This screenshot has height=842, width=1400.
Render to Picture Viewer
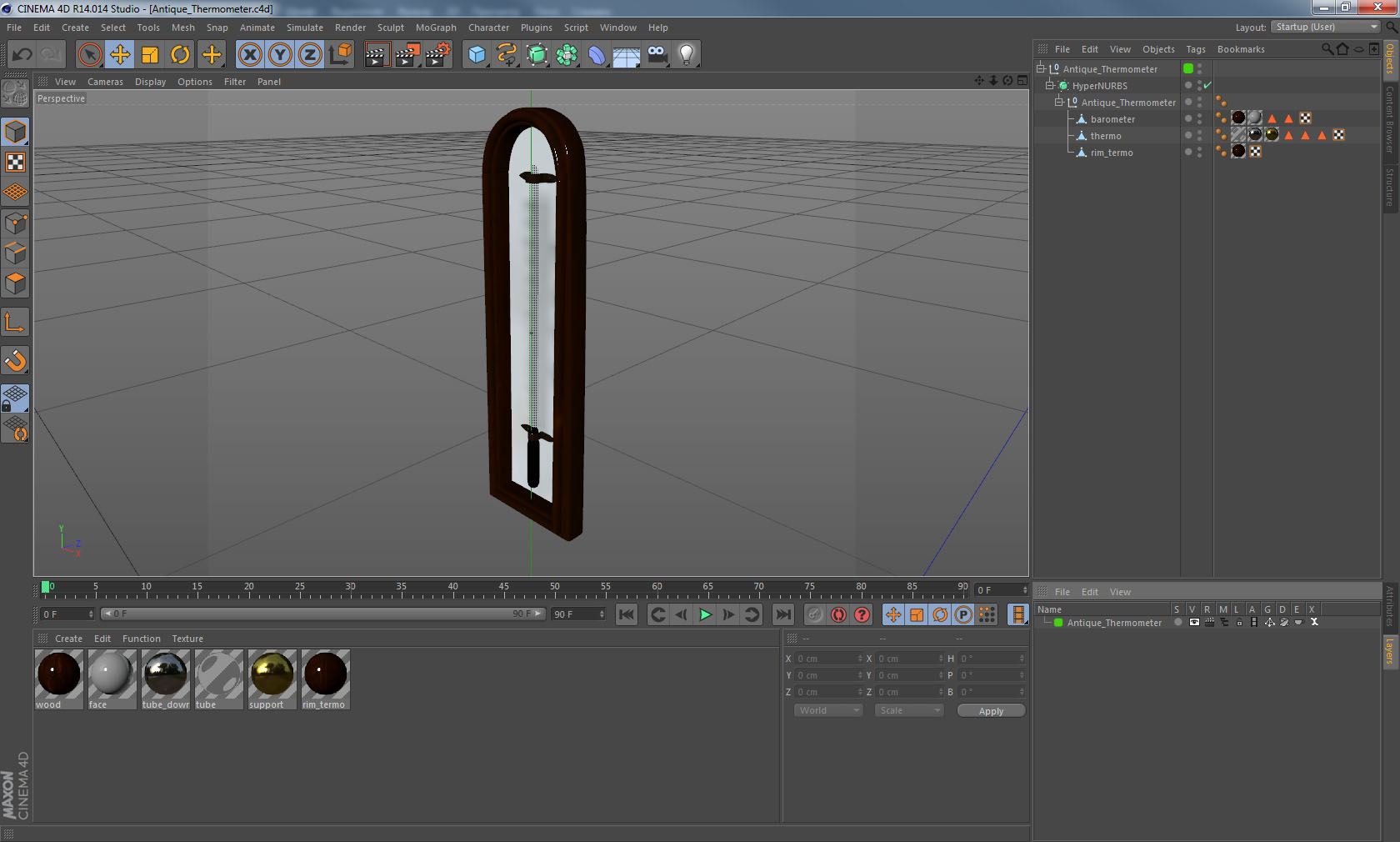(407, 55)
